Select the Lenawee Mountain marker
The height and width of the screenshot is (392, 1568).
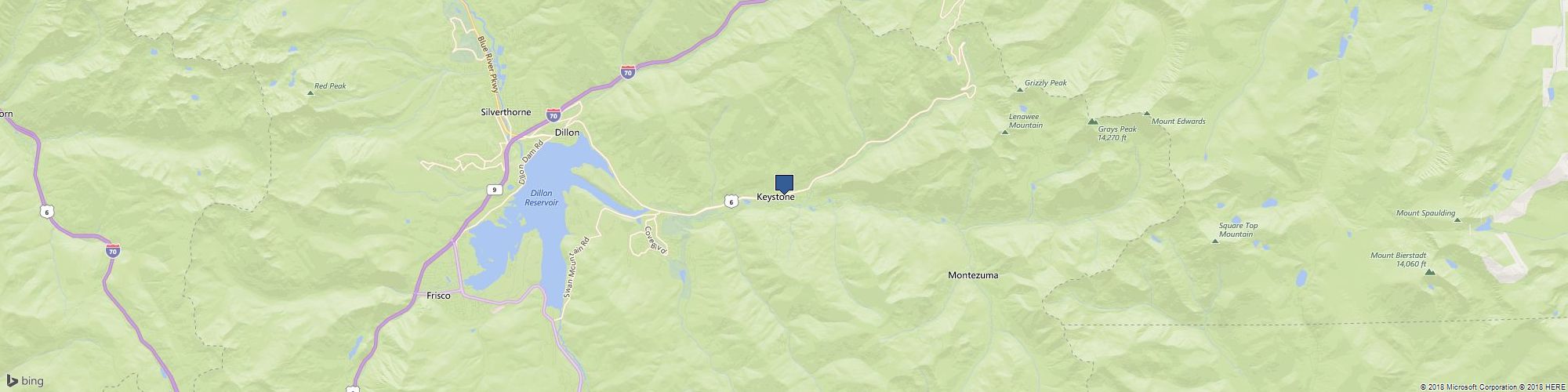[x=1005, y=132]
